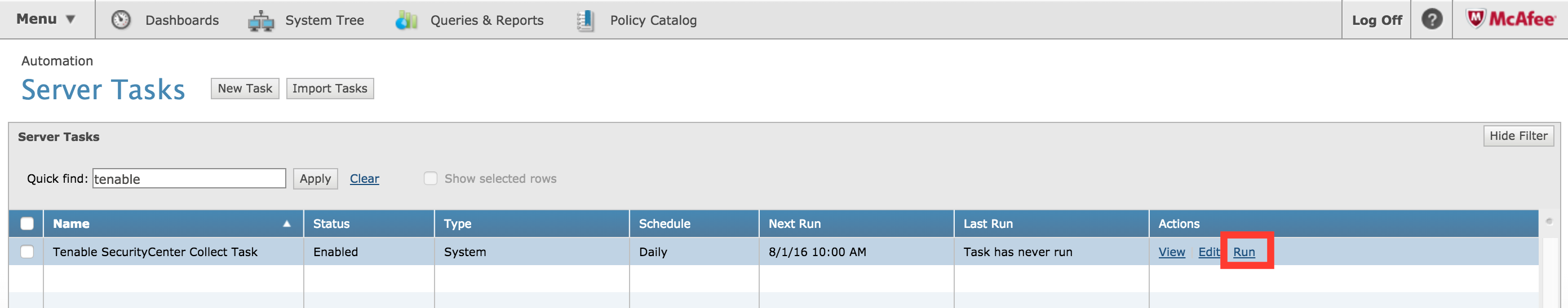Open Queries & Reports chart icon
Screen dimensions: 1568x308
pos(406,20)
